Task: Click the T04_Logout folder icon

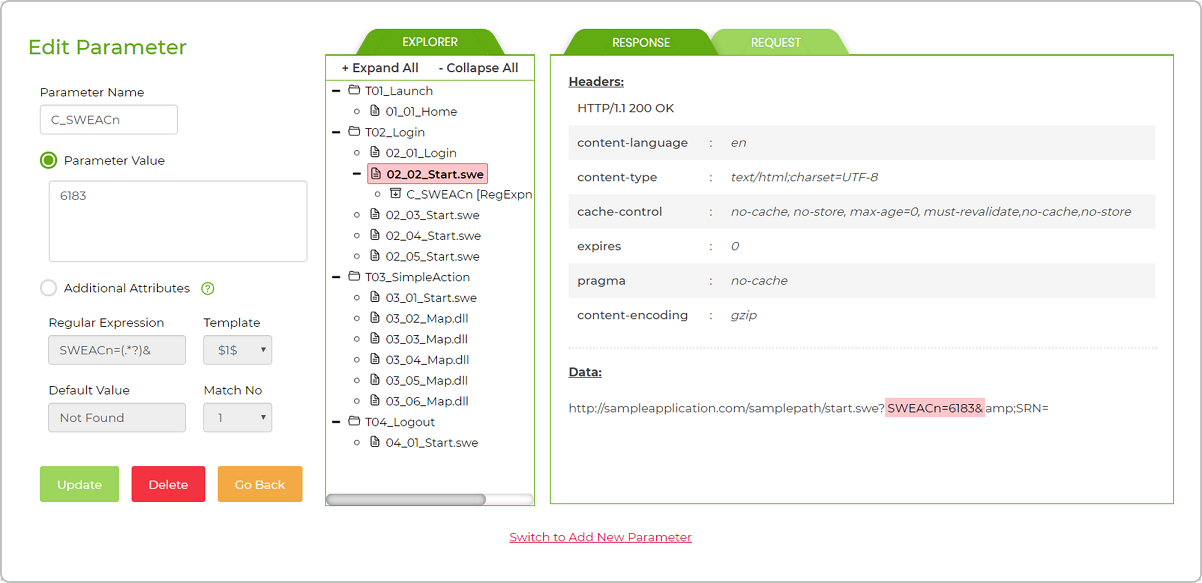Action: tap(355, 421)
